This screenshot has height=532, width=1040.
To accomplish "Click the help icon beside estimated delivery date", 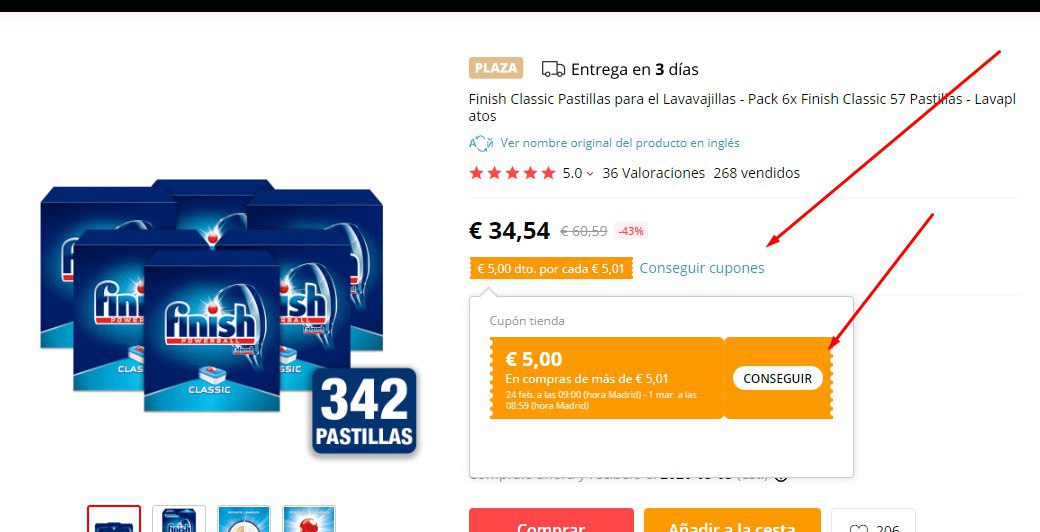I will 781,475.
